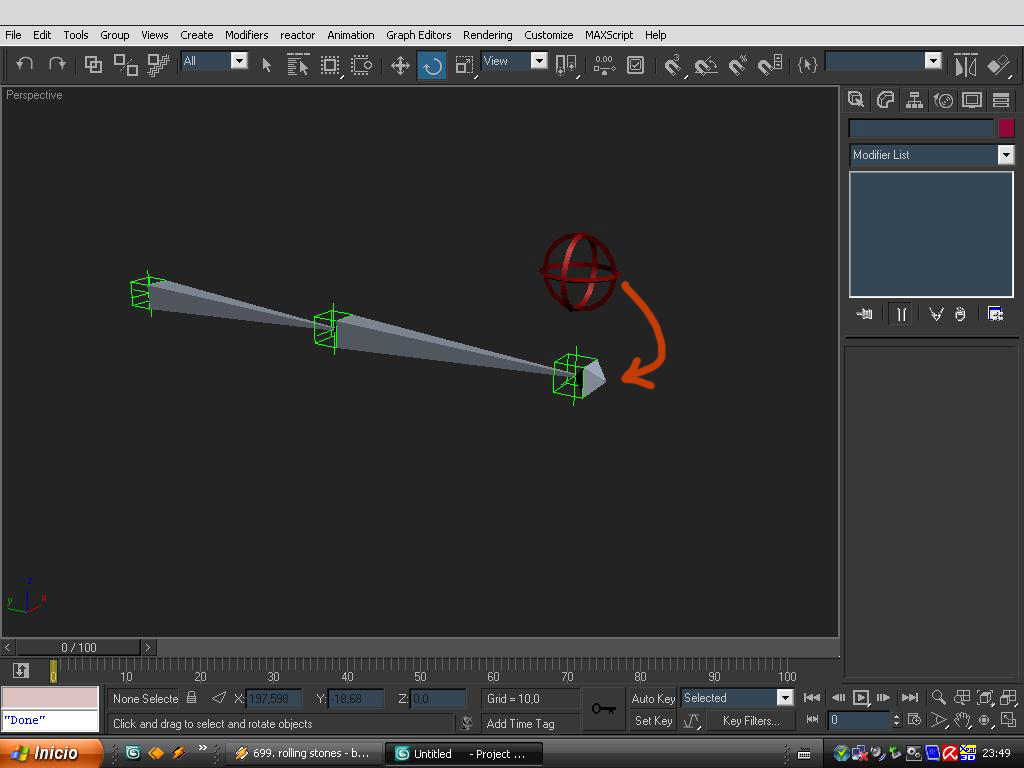Open Key Filters dialog

(751, 721)
